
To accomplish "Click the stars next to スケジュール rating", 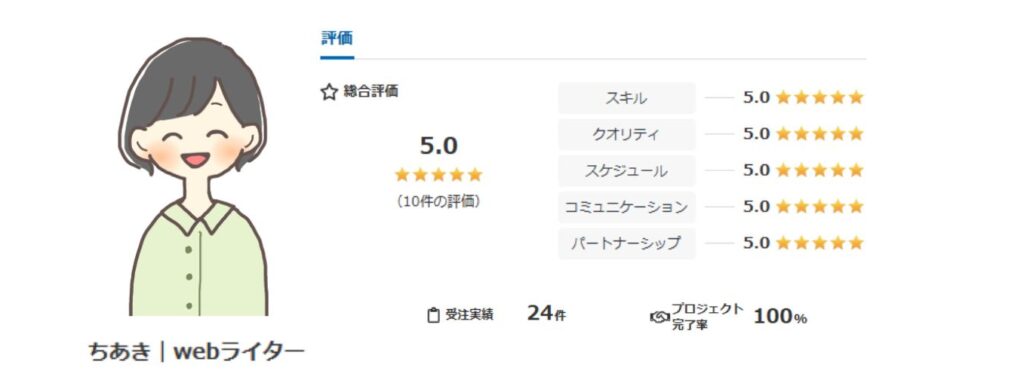I will [820, 170].
